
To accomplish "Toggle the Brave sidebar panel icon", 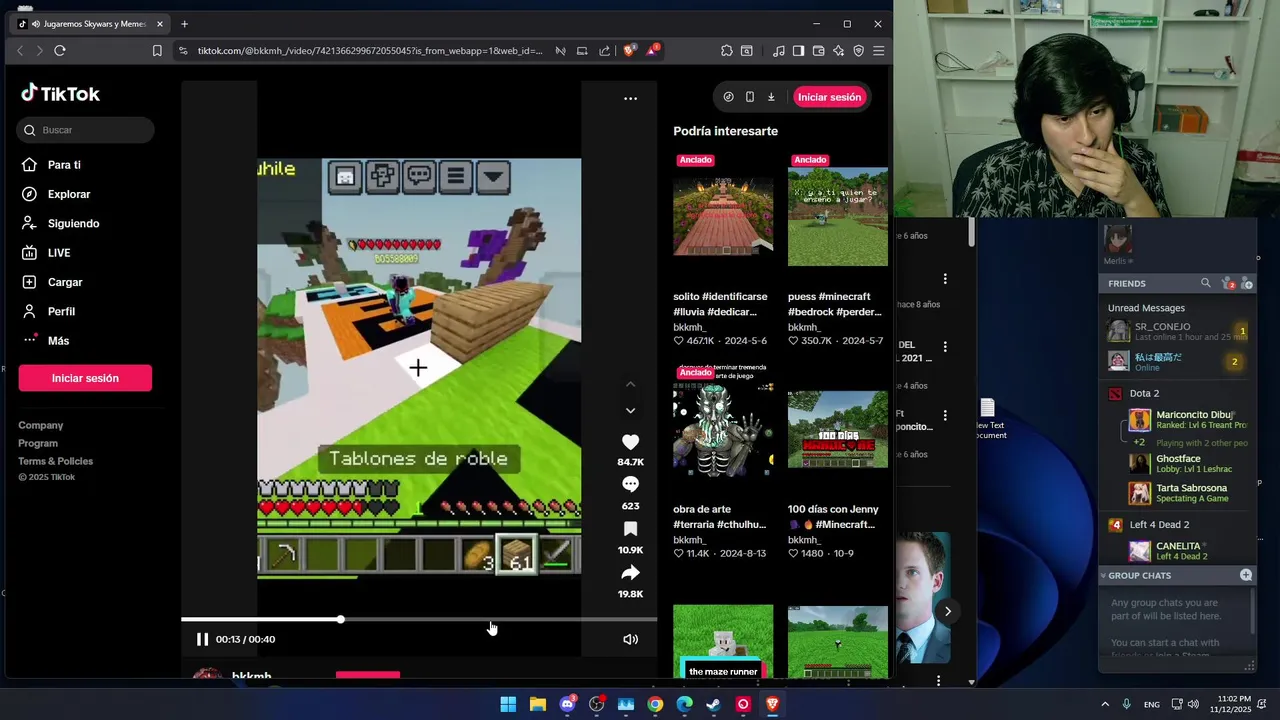I will [x=798, y=51].
